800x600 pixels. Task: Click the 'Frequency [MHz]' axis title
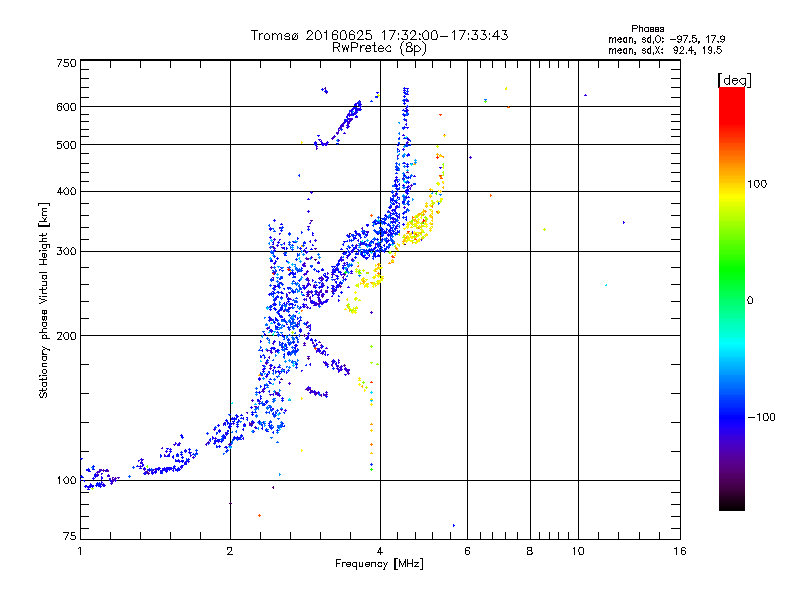click(x=379, y=564)
